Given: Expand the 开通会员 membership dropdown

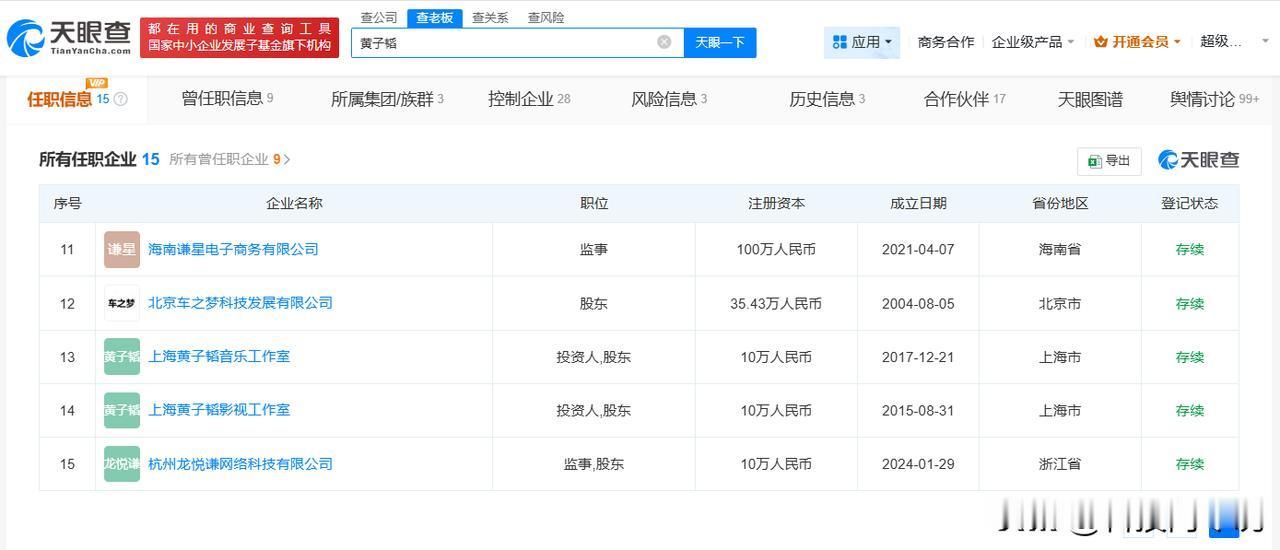Looking at the screenshot, I should (1137, 42).
